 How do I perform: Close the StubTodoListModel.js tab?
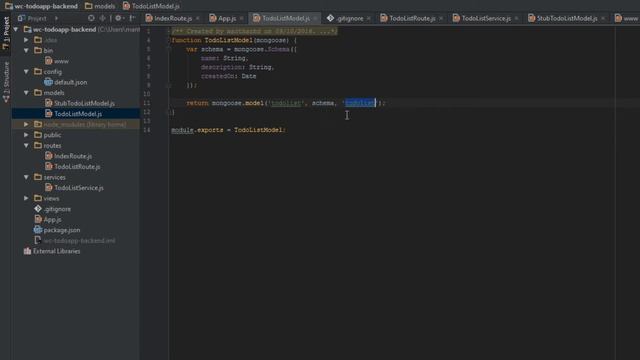click(x=603, y=18)
